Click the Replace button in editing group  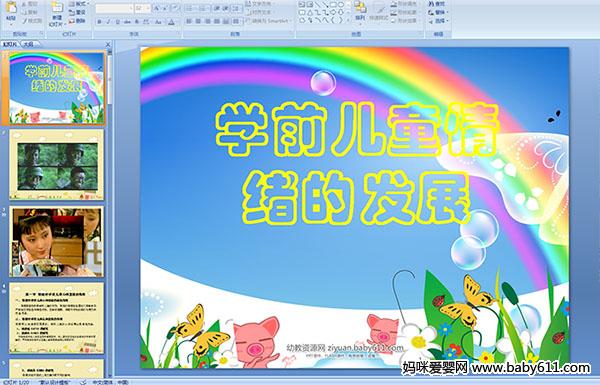click(437, 12)
